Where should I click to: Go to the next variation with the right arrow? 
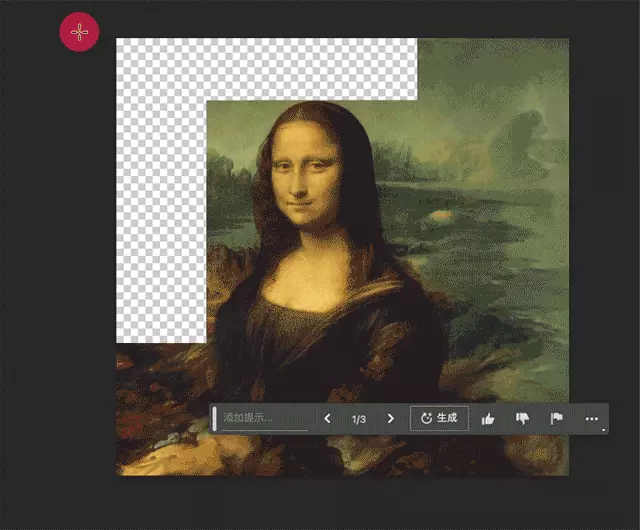click(x=390, y=419)
